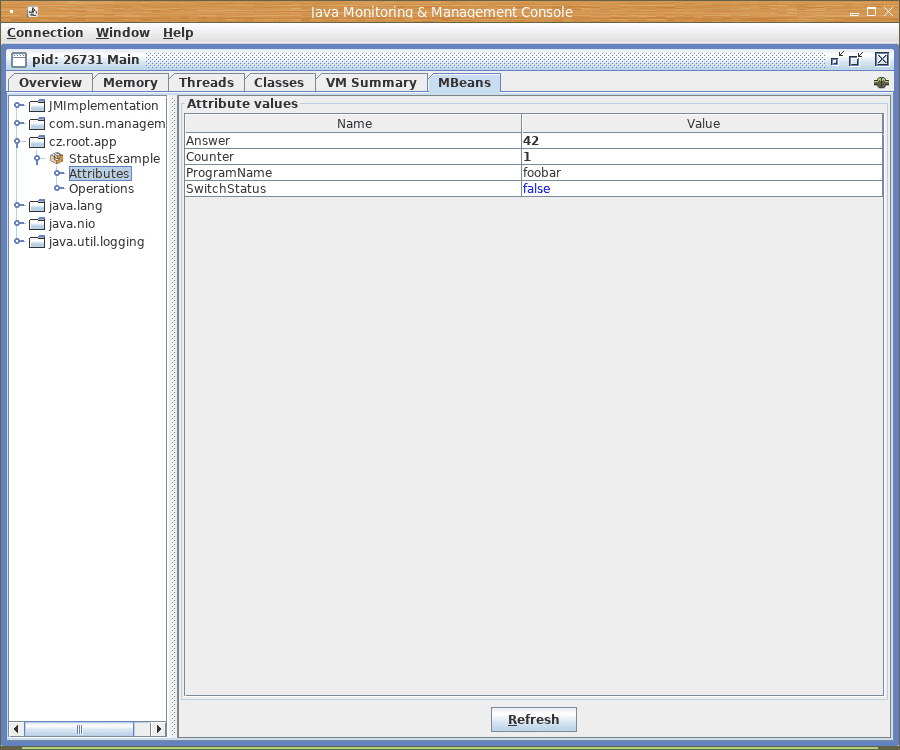Close the Java Monitoring console window
This screenshot has width=900, height=750.
889,12
